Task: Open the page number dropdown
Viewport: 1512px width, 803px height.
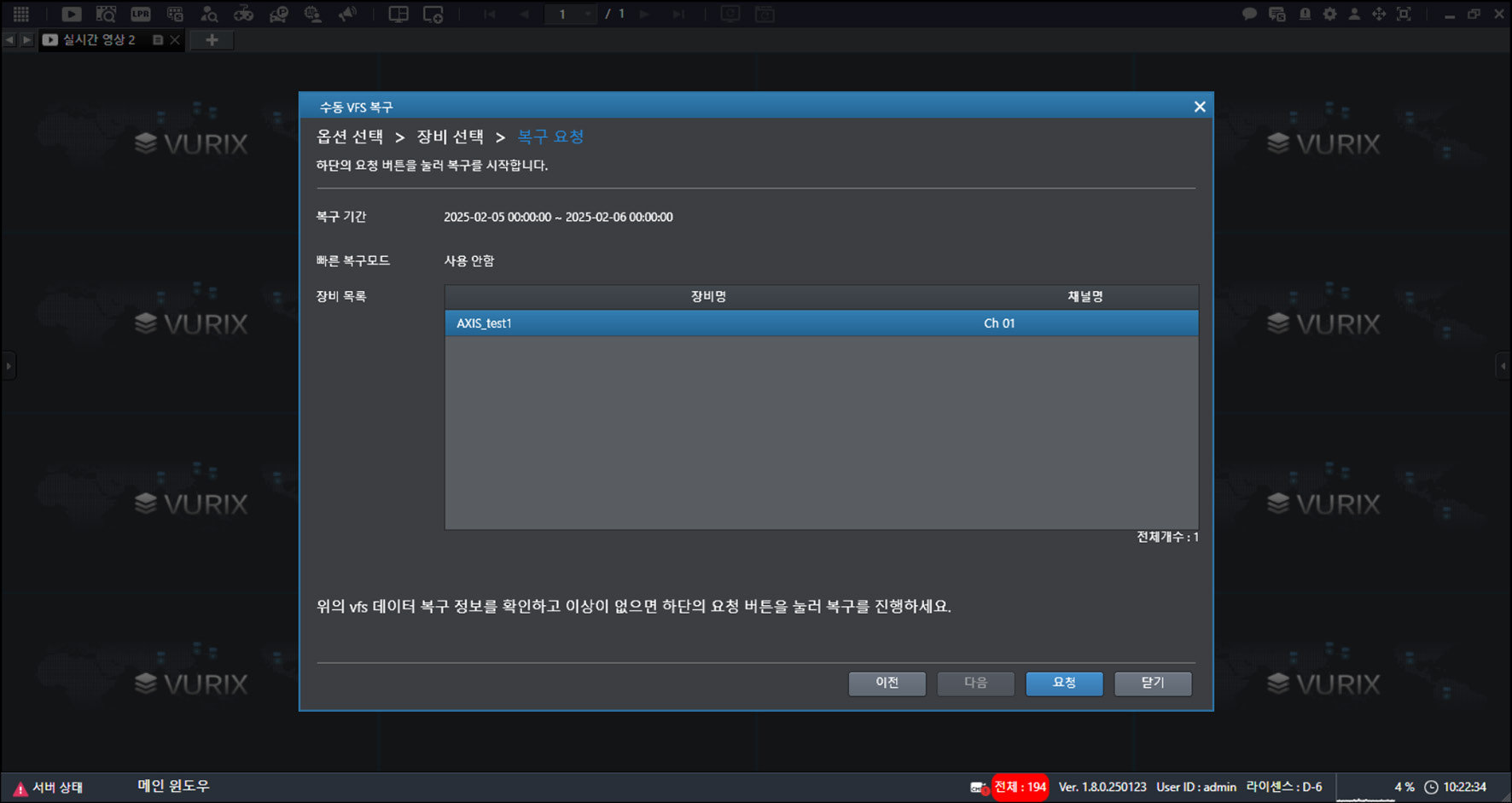Action: [x=571, y=14]
